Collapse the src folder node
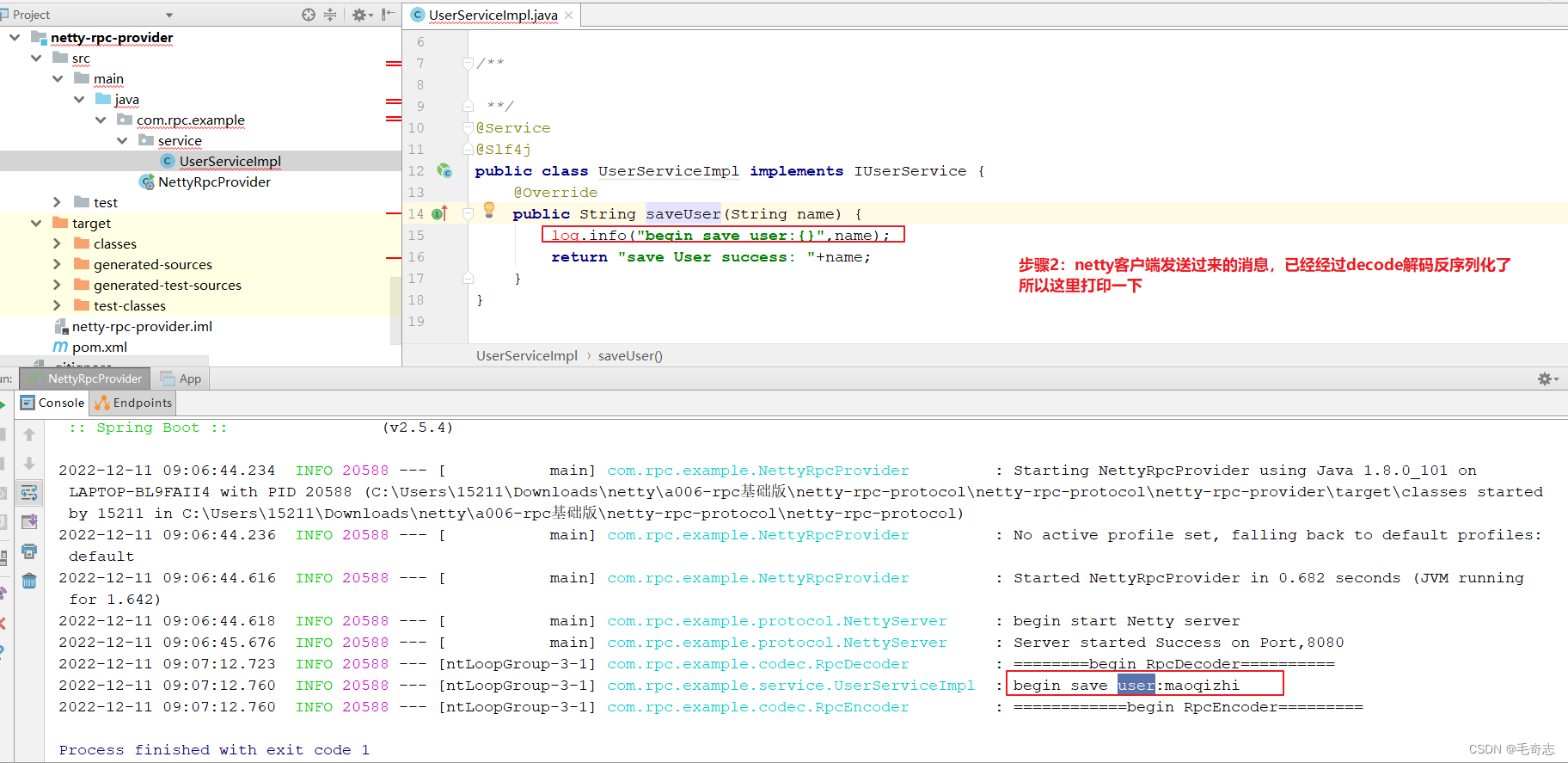The image size is (1568, 763). coord(36,58)
